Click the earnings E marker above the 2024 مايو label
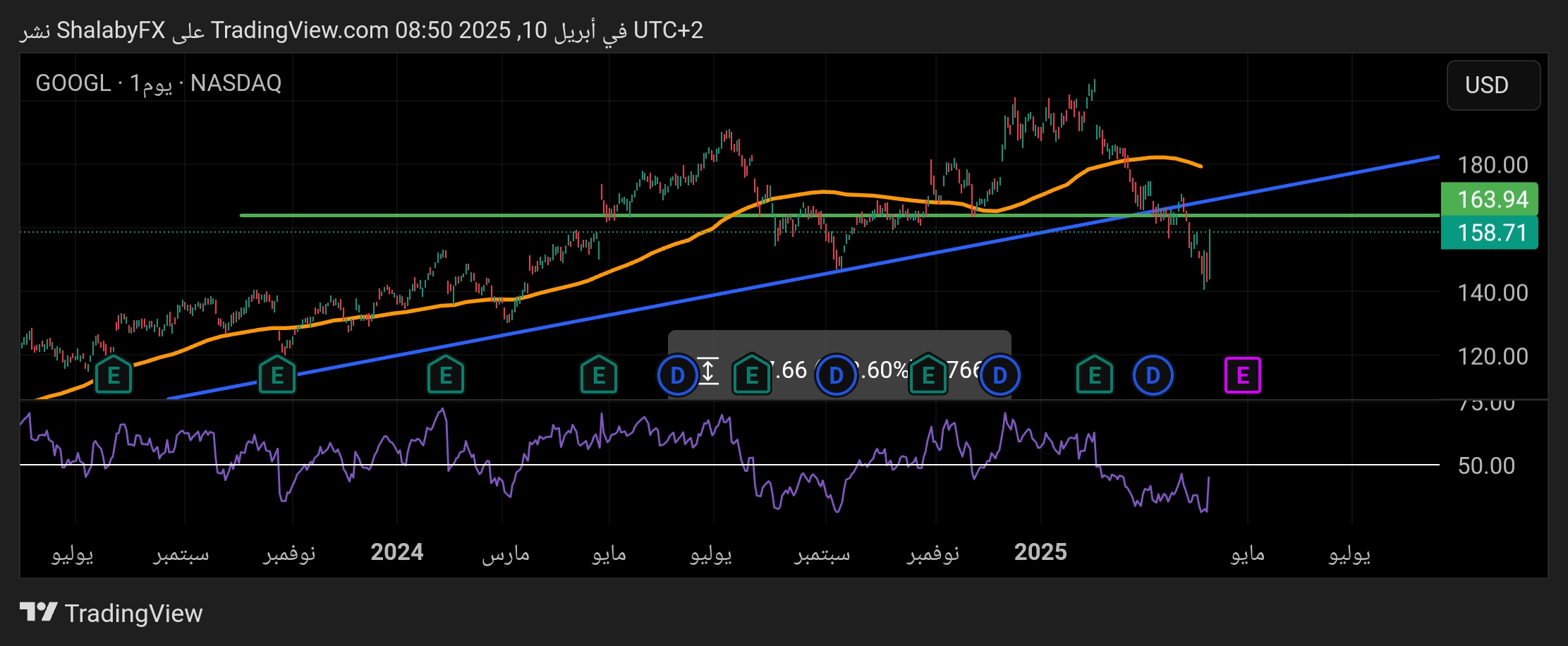 (x=599, y=375)
